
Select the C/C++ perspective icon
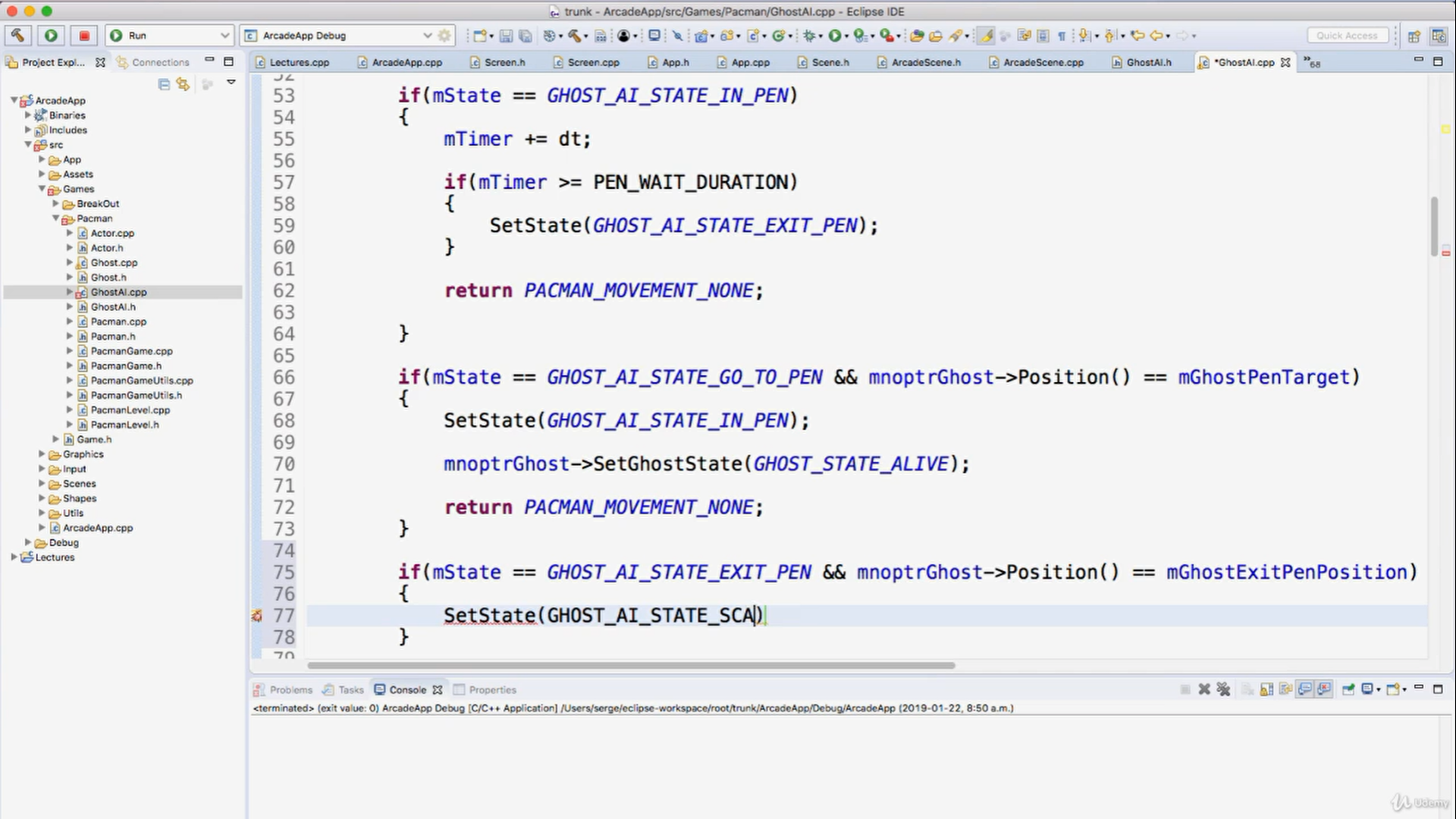click(1438, 36)
